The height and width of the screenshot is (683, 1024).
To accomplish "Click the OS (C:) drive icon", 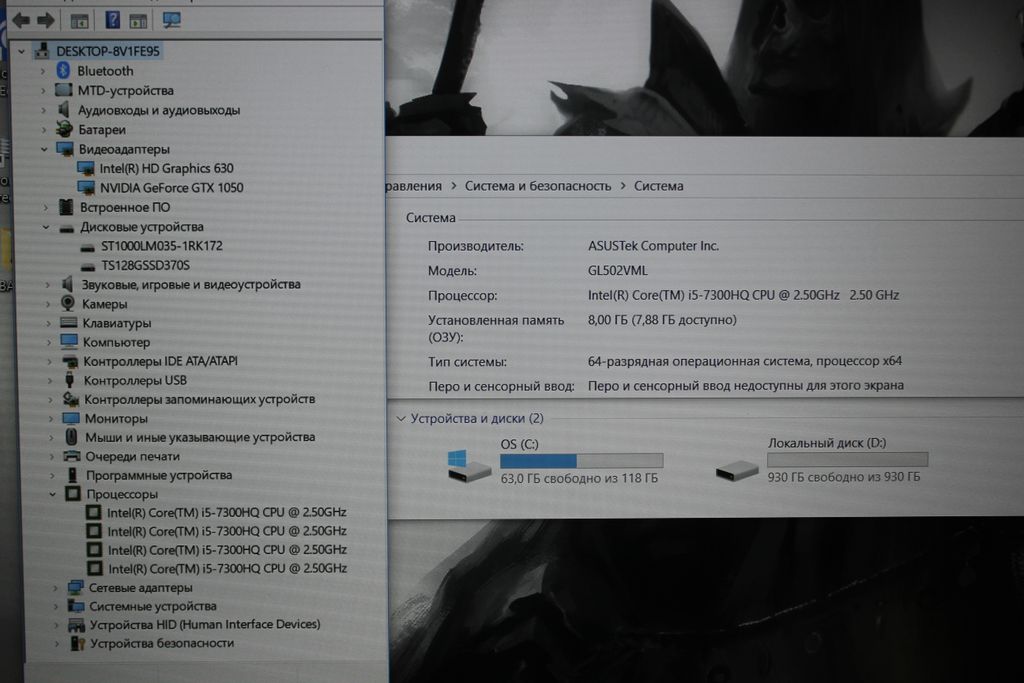I will click(468, 466).
